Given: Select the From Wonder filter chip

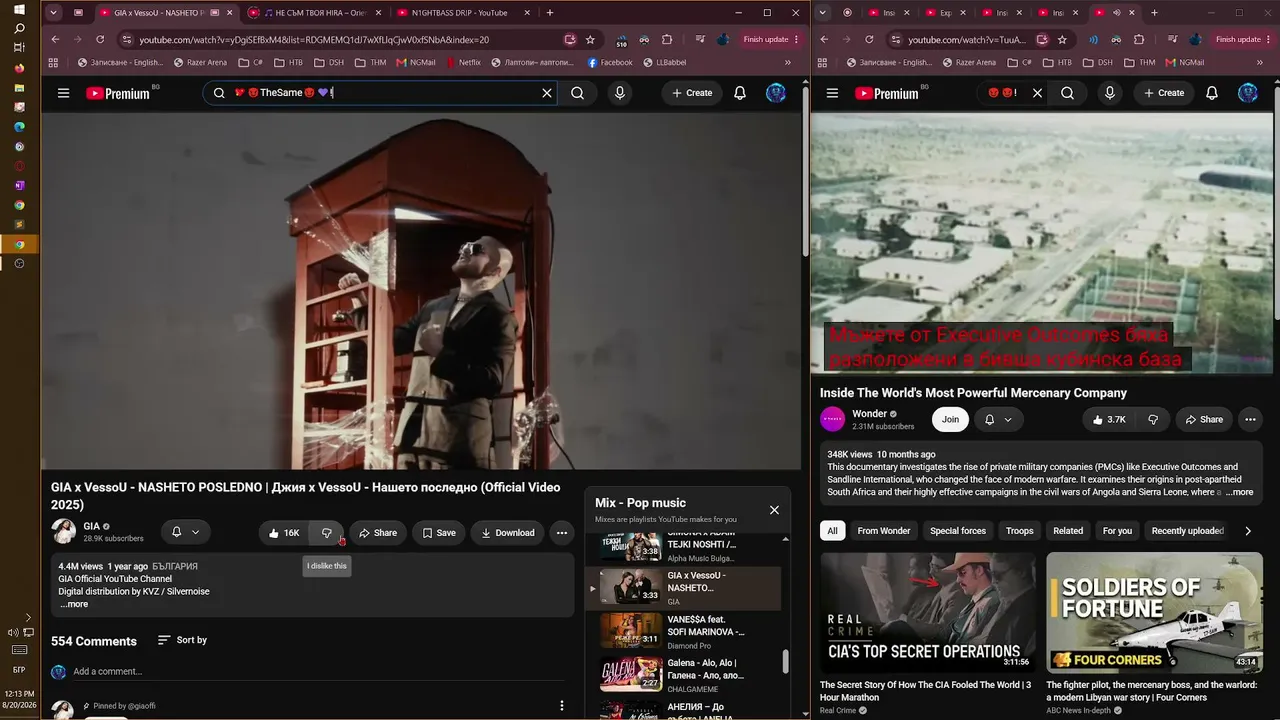Looking at the screenshot, I should [x=884, y=531].
